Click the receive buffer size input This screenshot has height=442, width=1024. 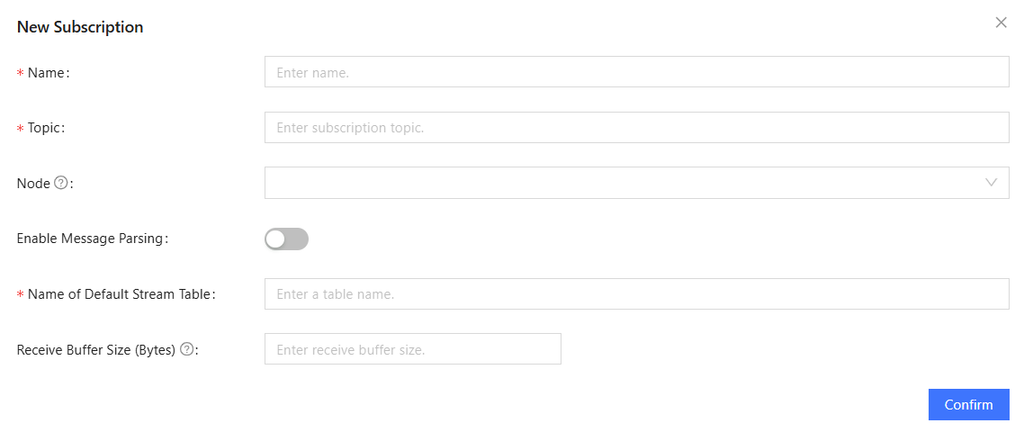412,349
